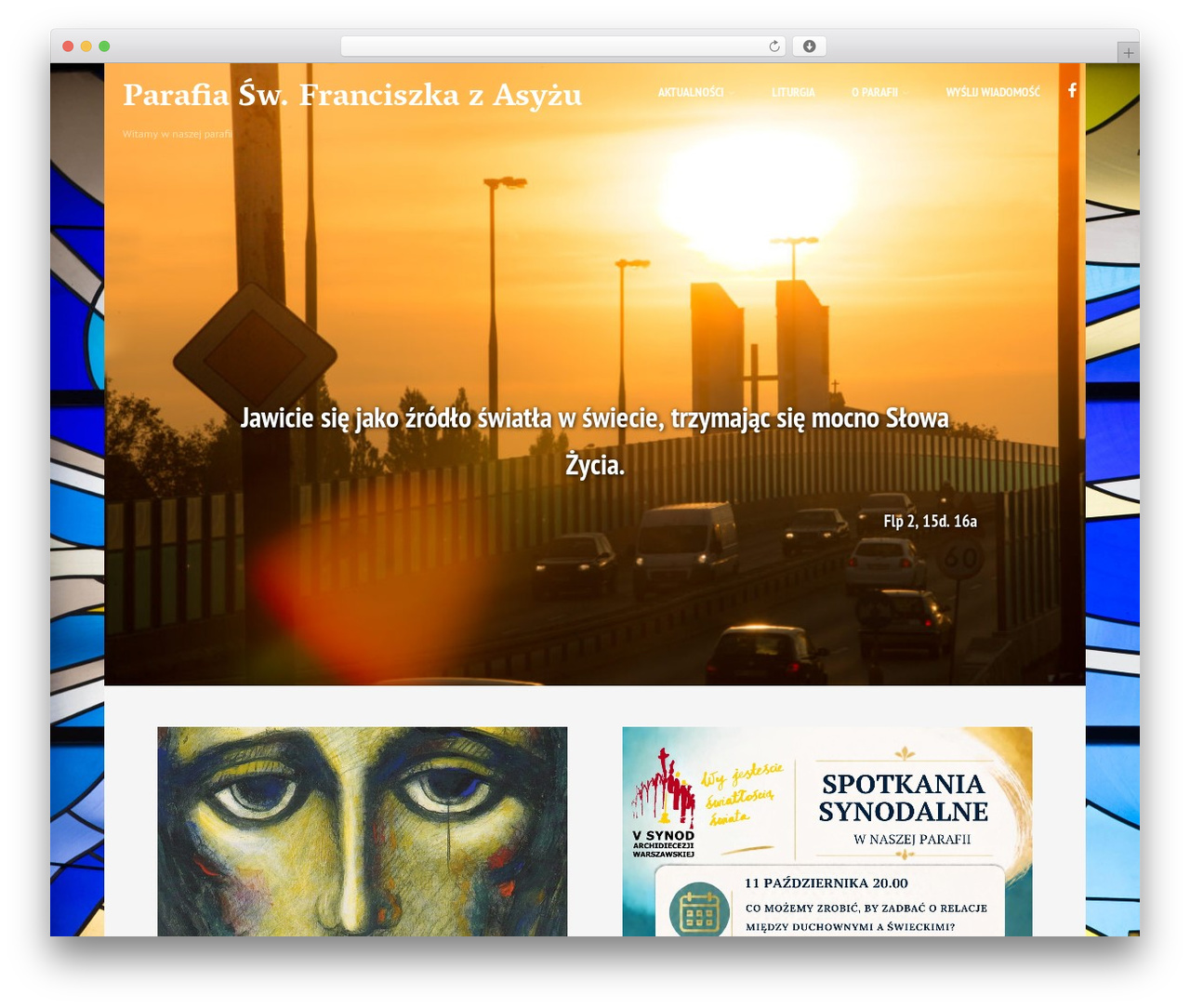
Task: Reload the page using the refresh icon
Action: (774, 46)
